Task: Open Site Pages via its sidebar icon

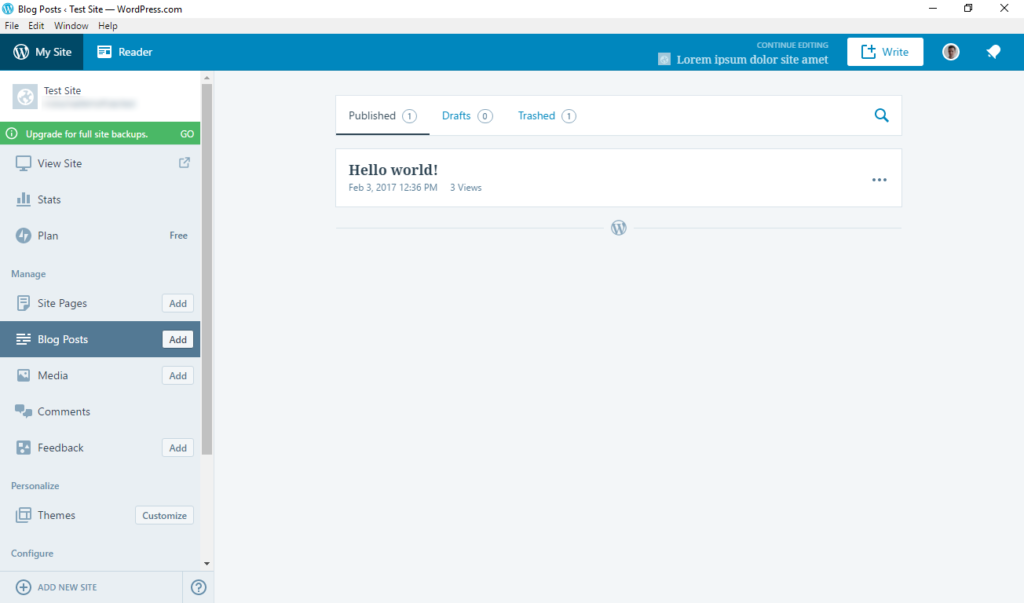Action: 22,303
